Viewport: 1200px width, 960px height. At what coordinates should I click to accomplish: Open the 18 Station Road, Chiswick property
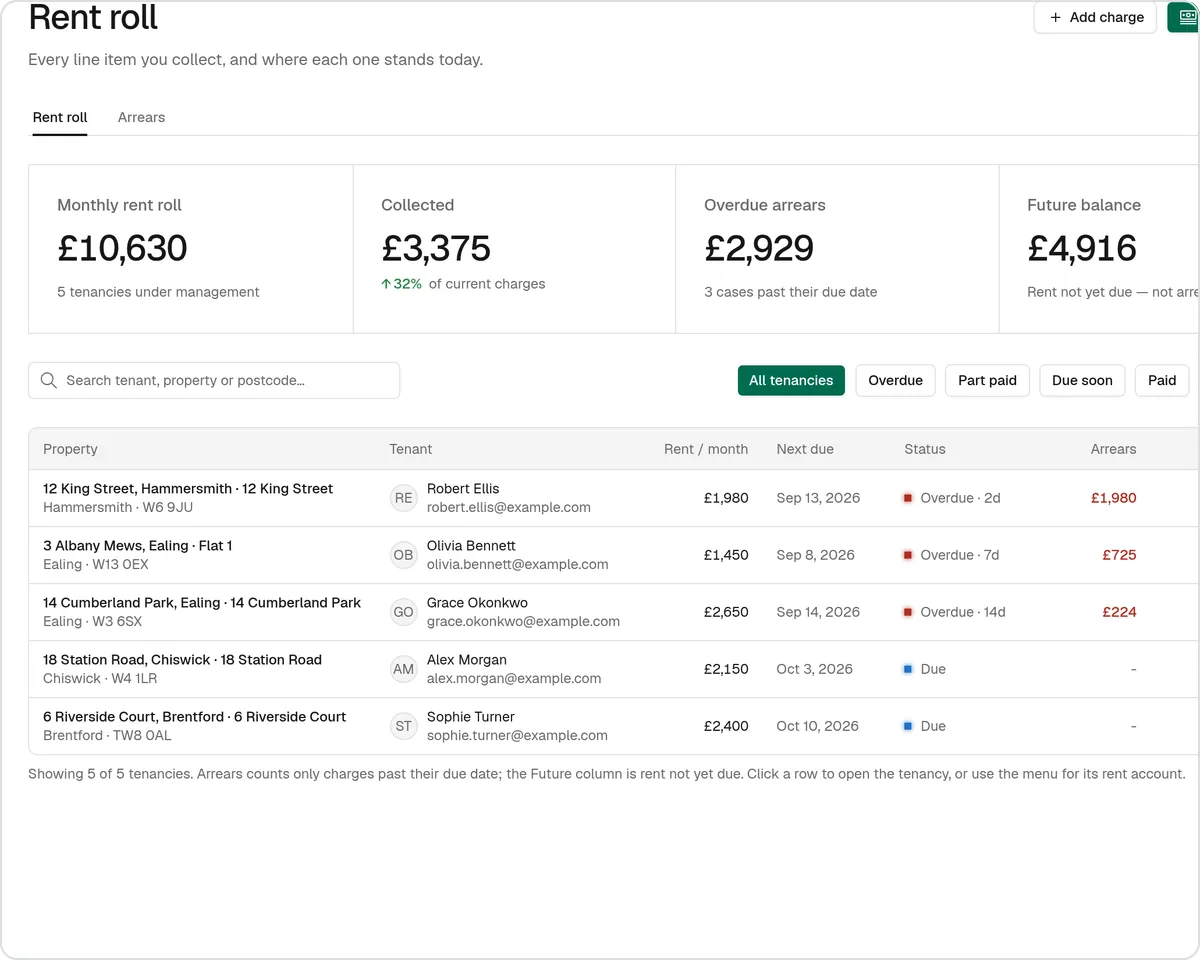click(x=182, y=660)
